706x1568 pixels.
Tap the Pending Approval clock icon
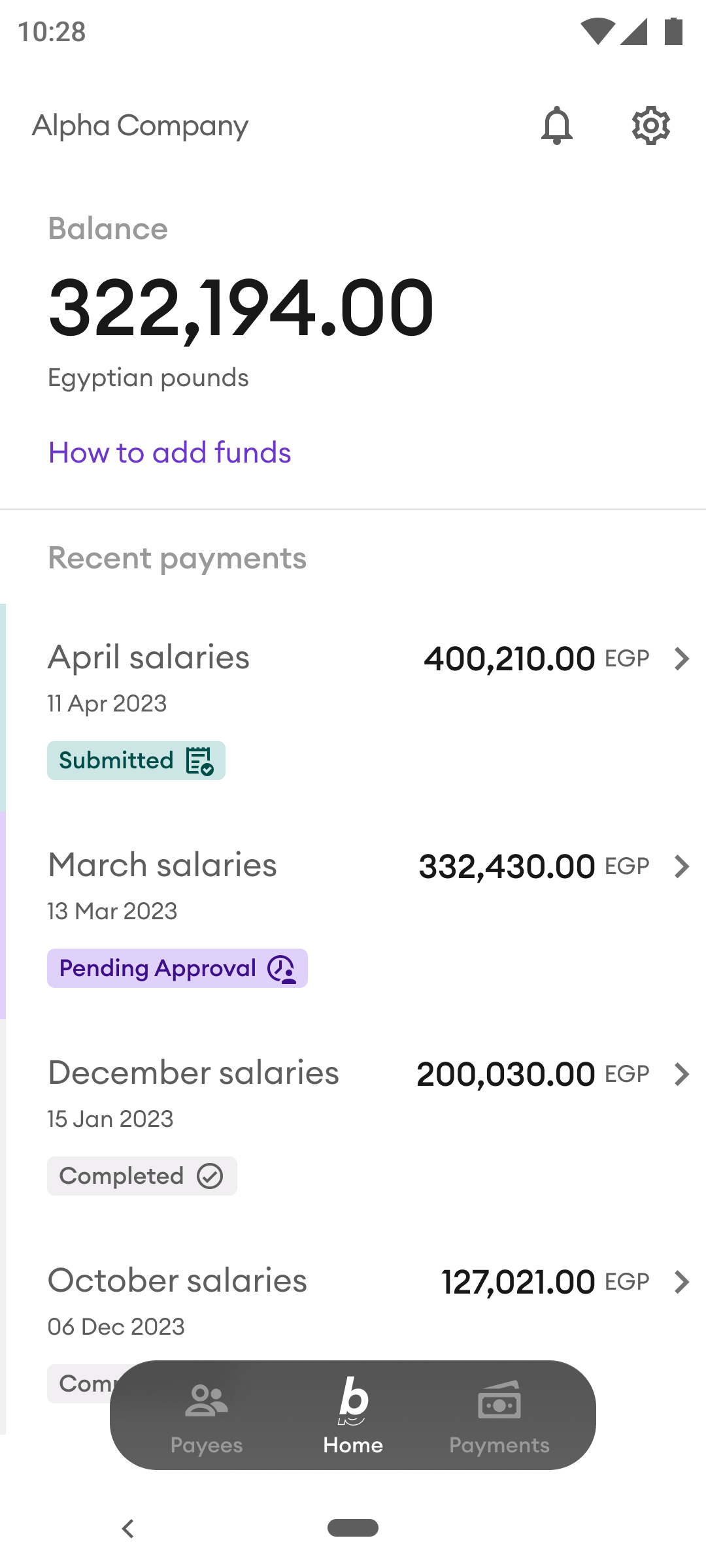pyautogui.click(x=282, y=969)
